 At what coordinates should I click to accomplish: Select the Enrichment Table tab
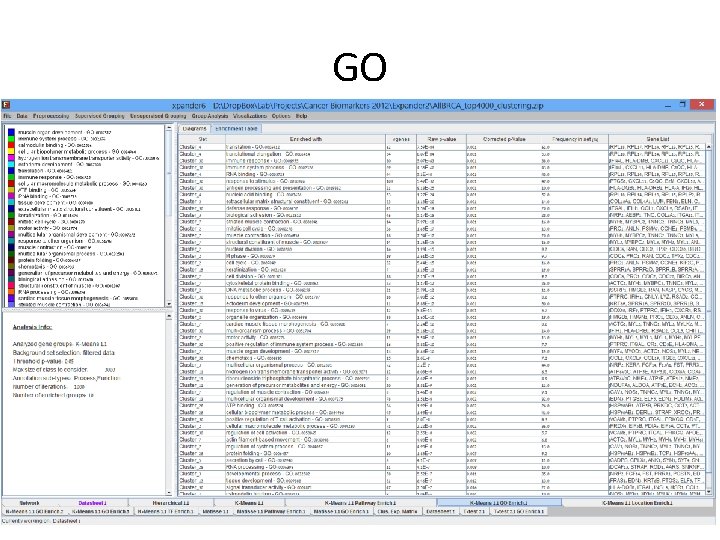pos(236,129)
